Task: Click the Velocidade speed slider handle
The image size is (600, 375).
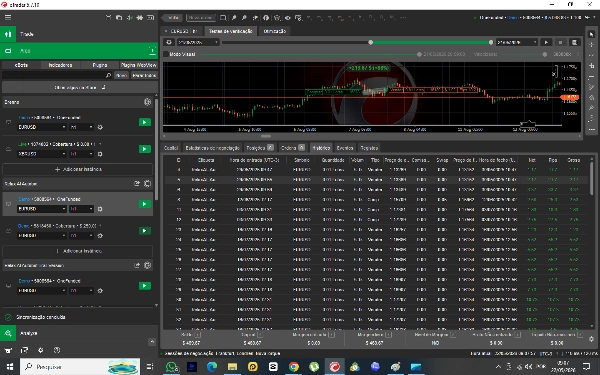Action: click(545, 54)
